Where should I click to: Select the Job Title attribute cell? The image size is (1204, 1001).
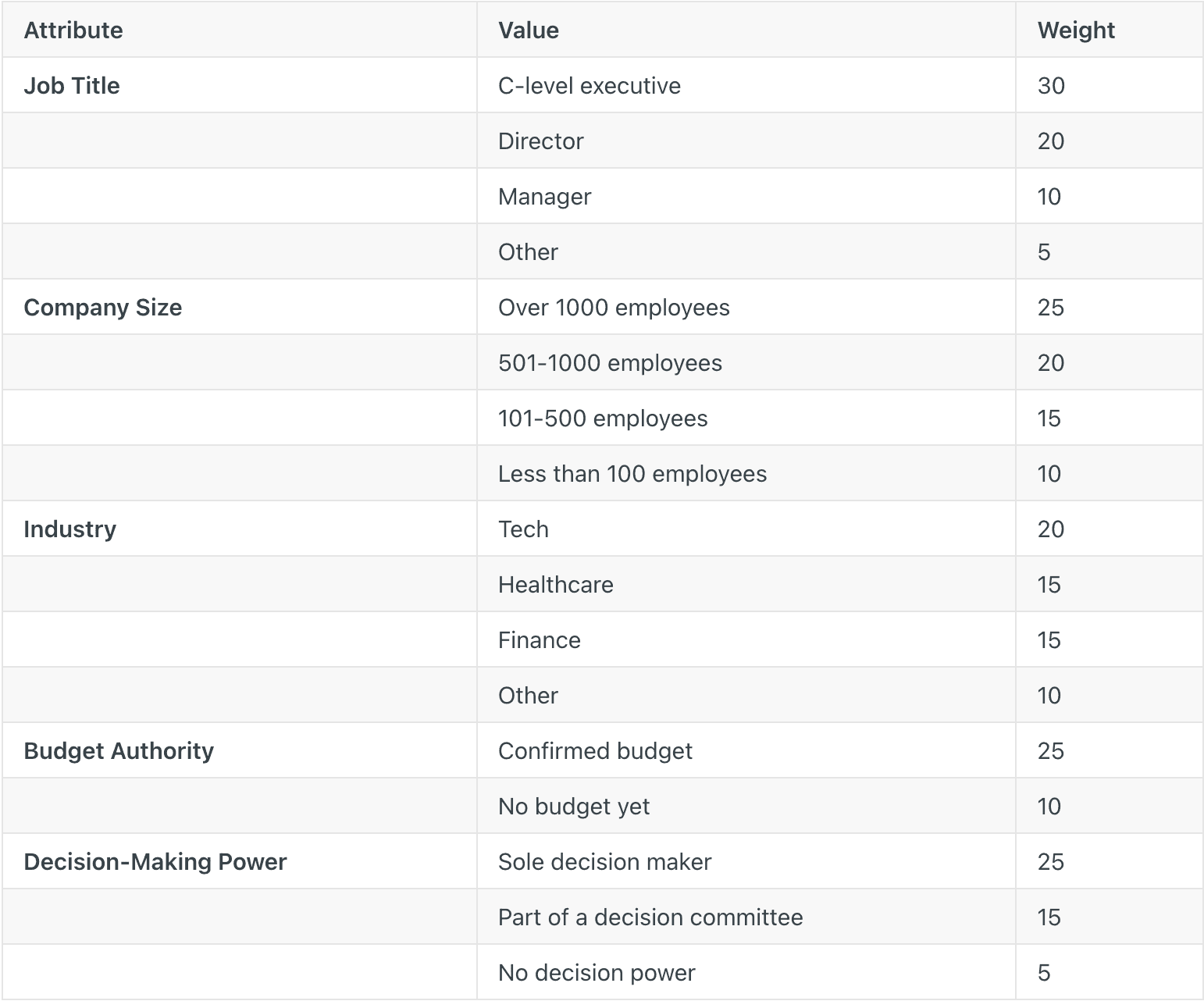click(72, 86)
